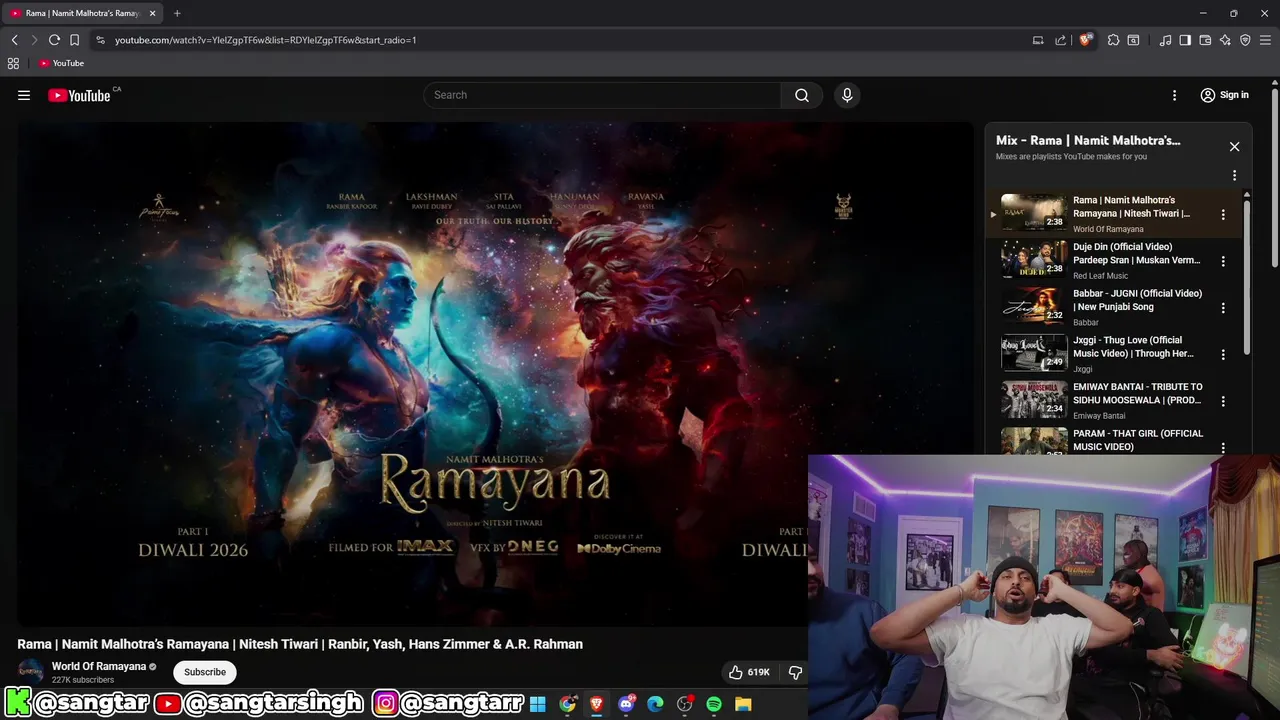
Task: Open more actions for Rama Ramayana playlist item
Action: point(1222,214)
